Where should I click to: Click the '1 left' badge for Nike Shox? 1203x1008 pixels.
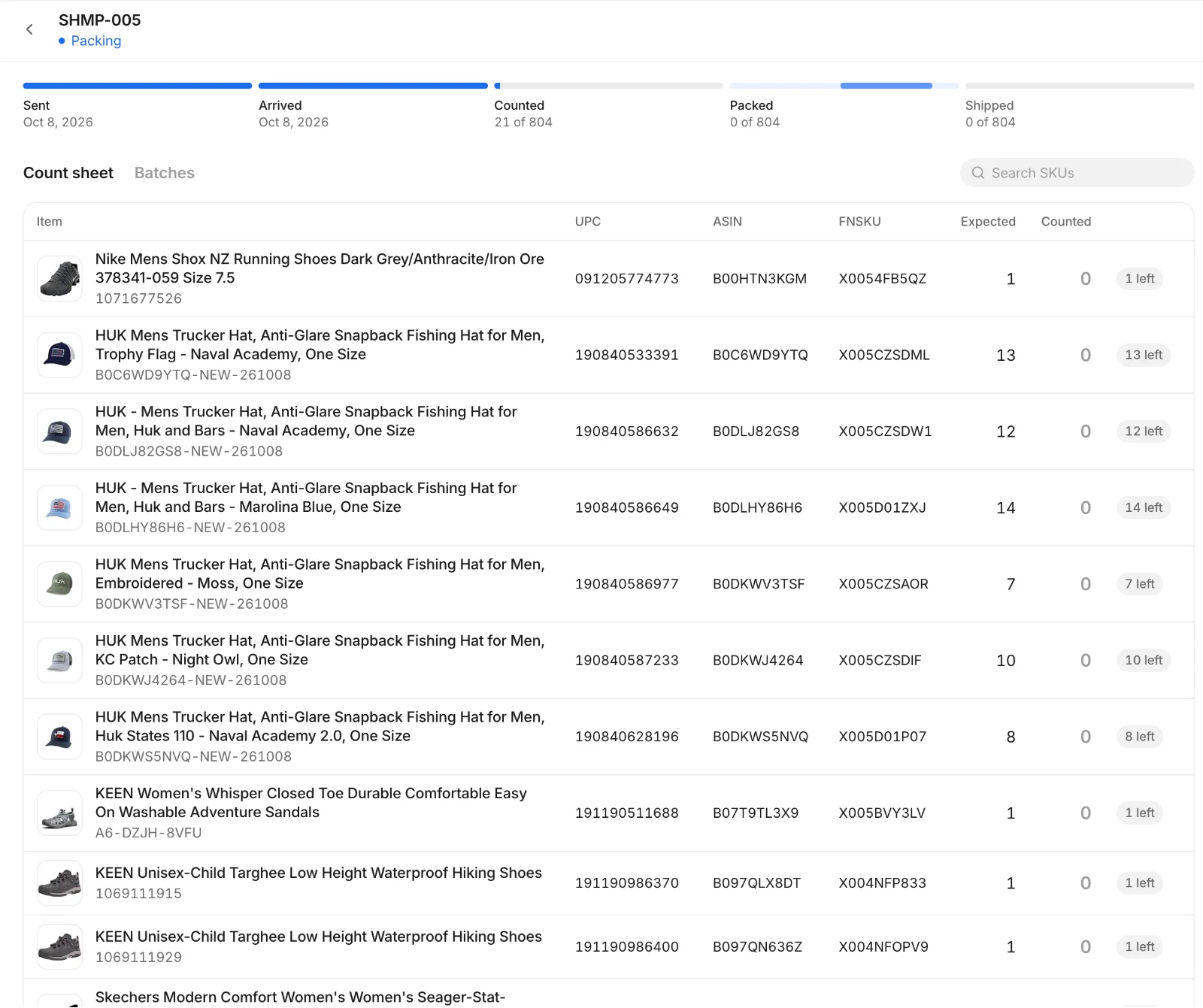[1140, 279]
